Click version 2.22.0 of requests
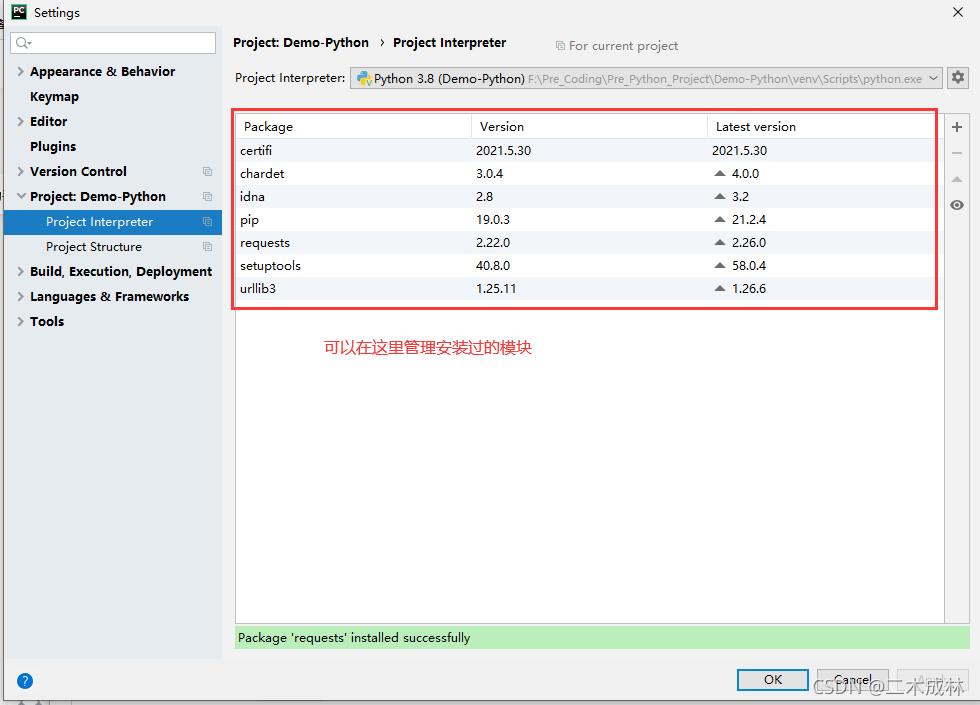Image resolution: width=980 pixels, height=705 pixels. 492,242
